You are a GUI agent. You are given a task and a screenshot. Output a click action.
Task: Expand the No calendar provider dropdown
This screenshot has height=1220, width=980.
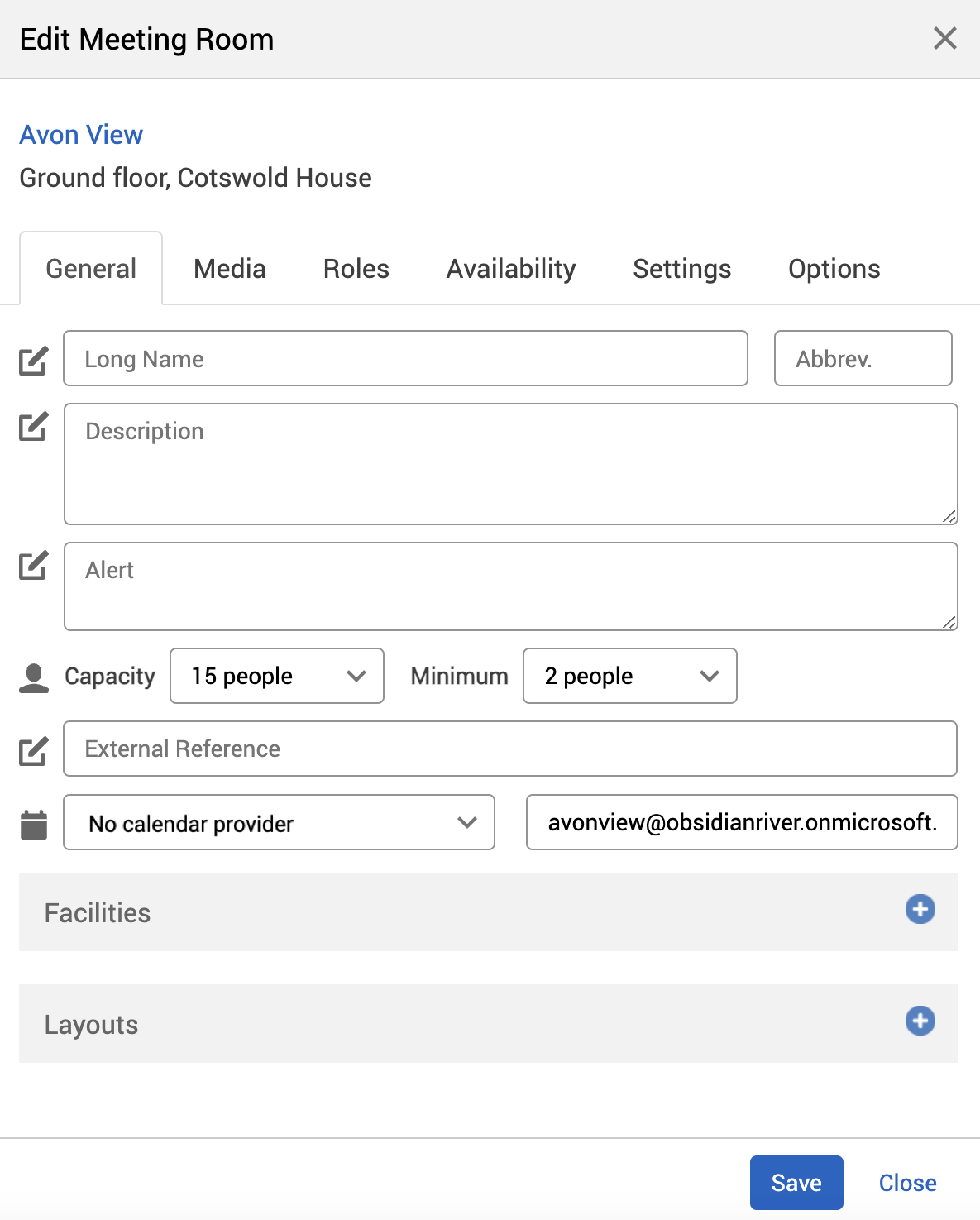point(279,823)
